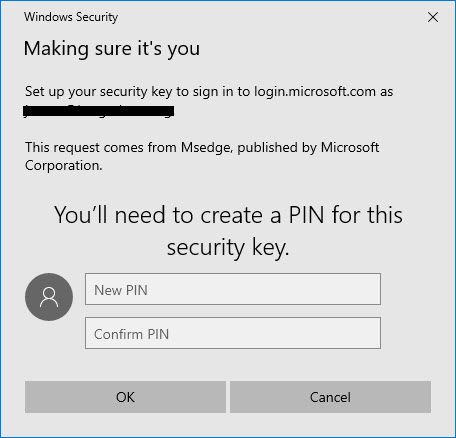Confirm the PIN with the OK button
The height and width of the screenshot is (438, 456).
pos(125,397)
